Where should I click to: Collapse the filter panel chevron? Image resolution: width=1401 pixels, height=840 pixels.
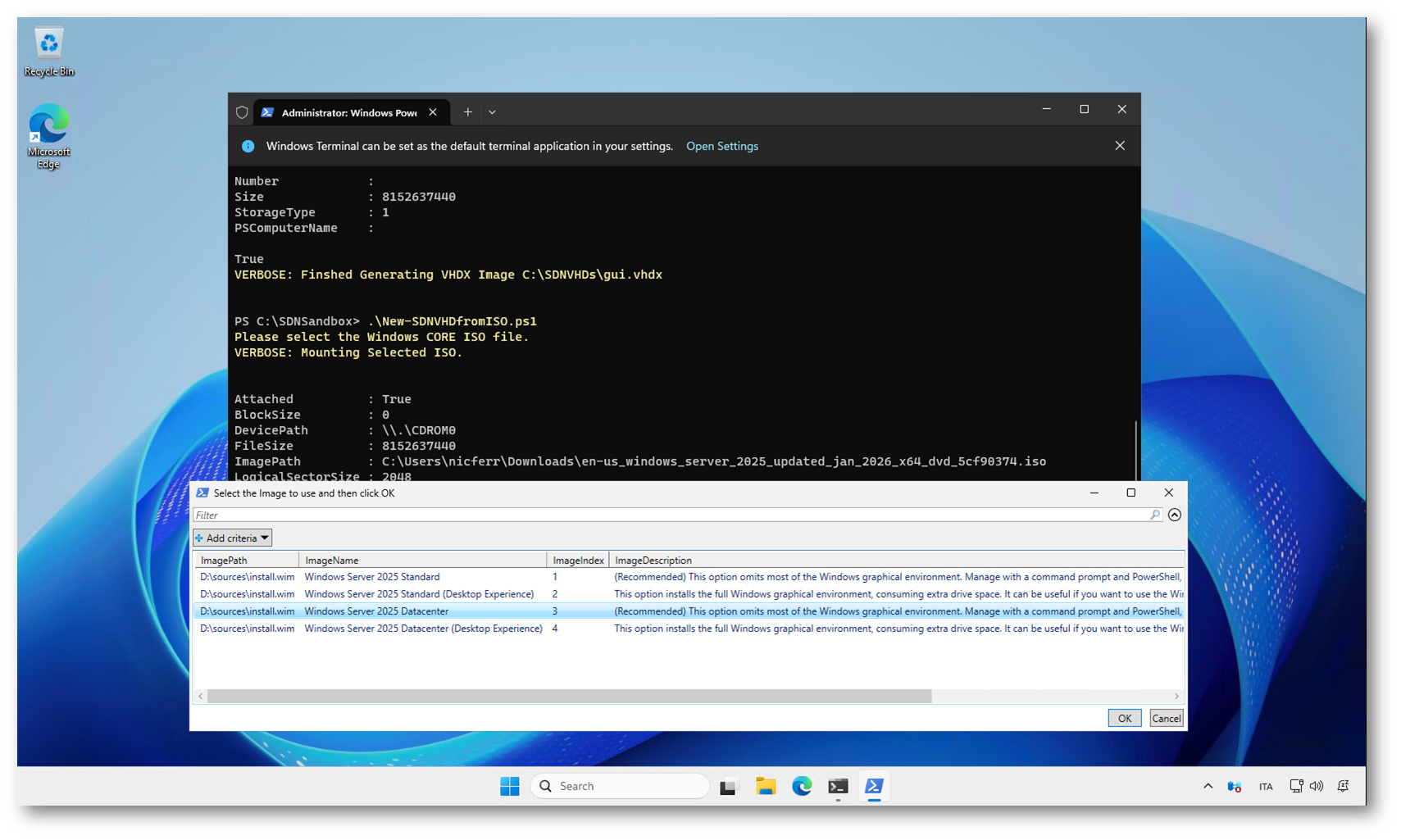coord(1175,515)
